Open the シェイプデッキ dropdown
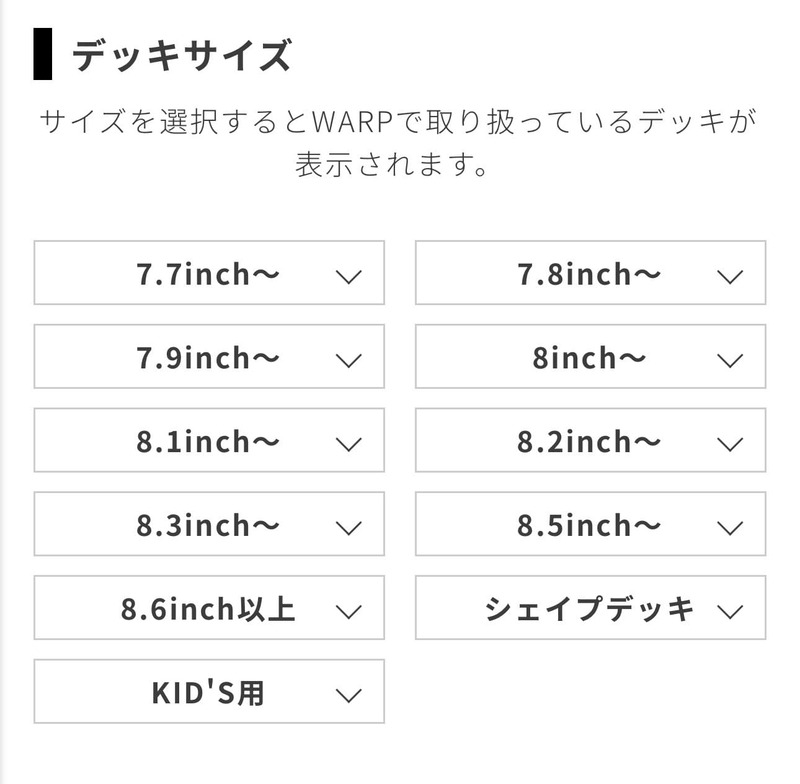The height and width of the screenshot is (784, 800). 590,608
